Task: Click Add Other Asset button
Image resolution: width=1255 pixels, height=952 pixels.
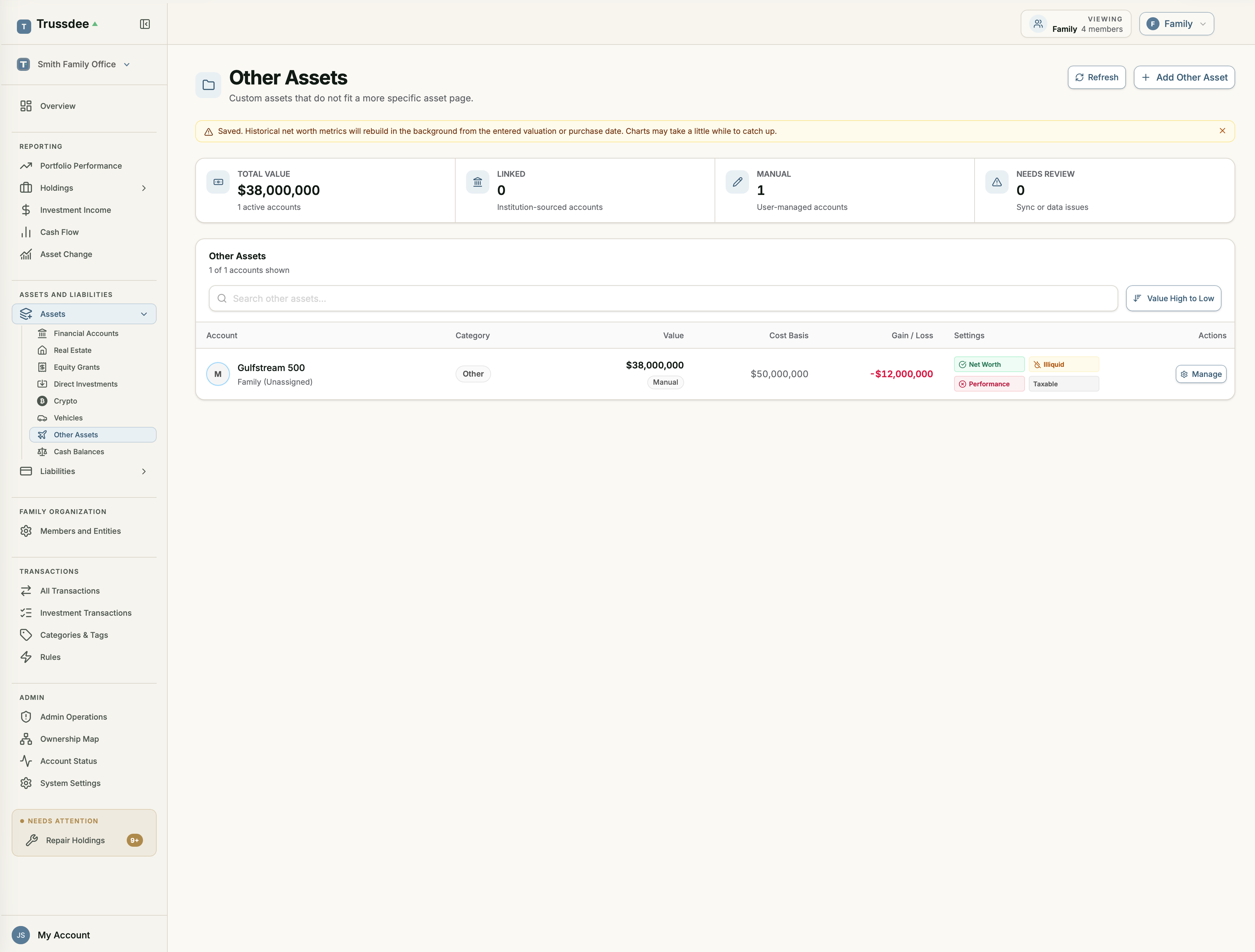Action: coord(1184,77)
